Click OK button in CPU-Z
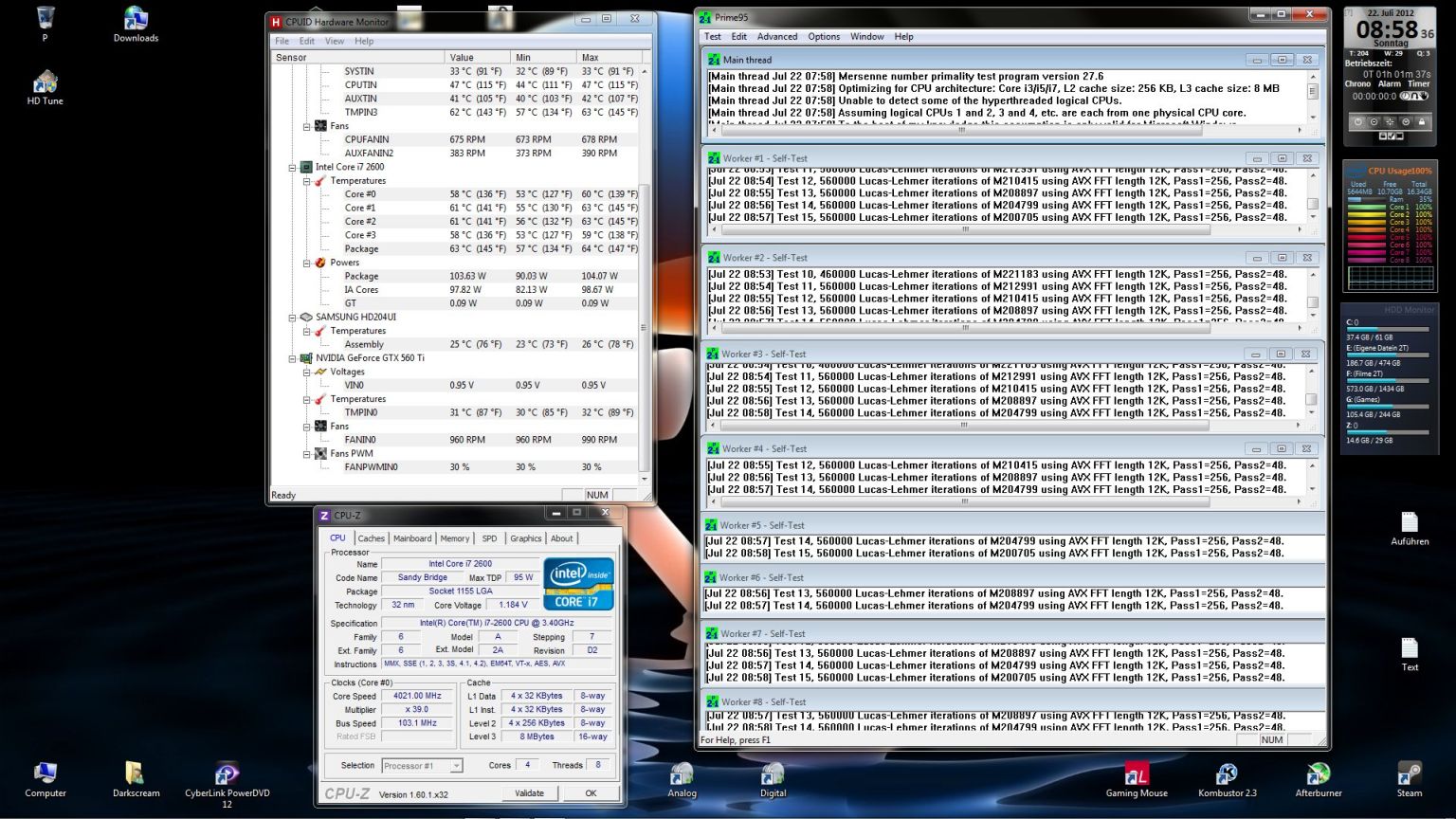This screenshot has width=1456, height=819. [x=591, y=793]
